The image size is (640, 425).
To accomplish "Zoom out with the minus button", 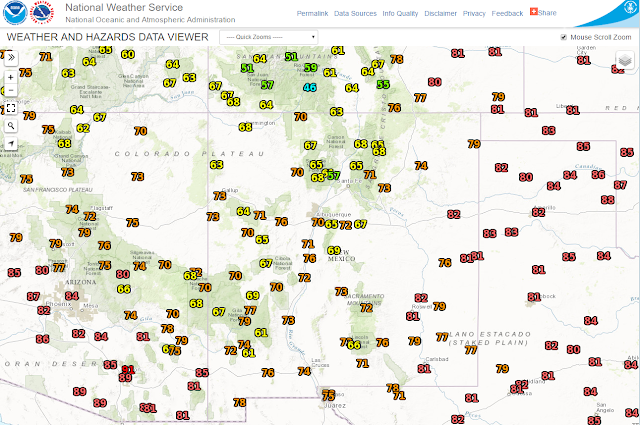I will click(x=11, y=90).
